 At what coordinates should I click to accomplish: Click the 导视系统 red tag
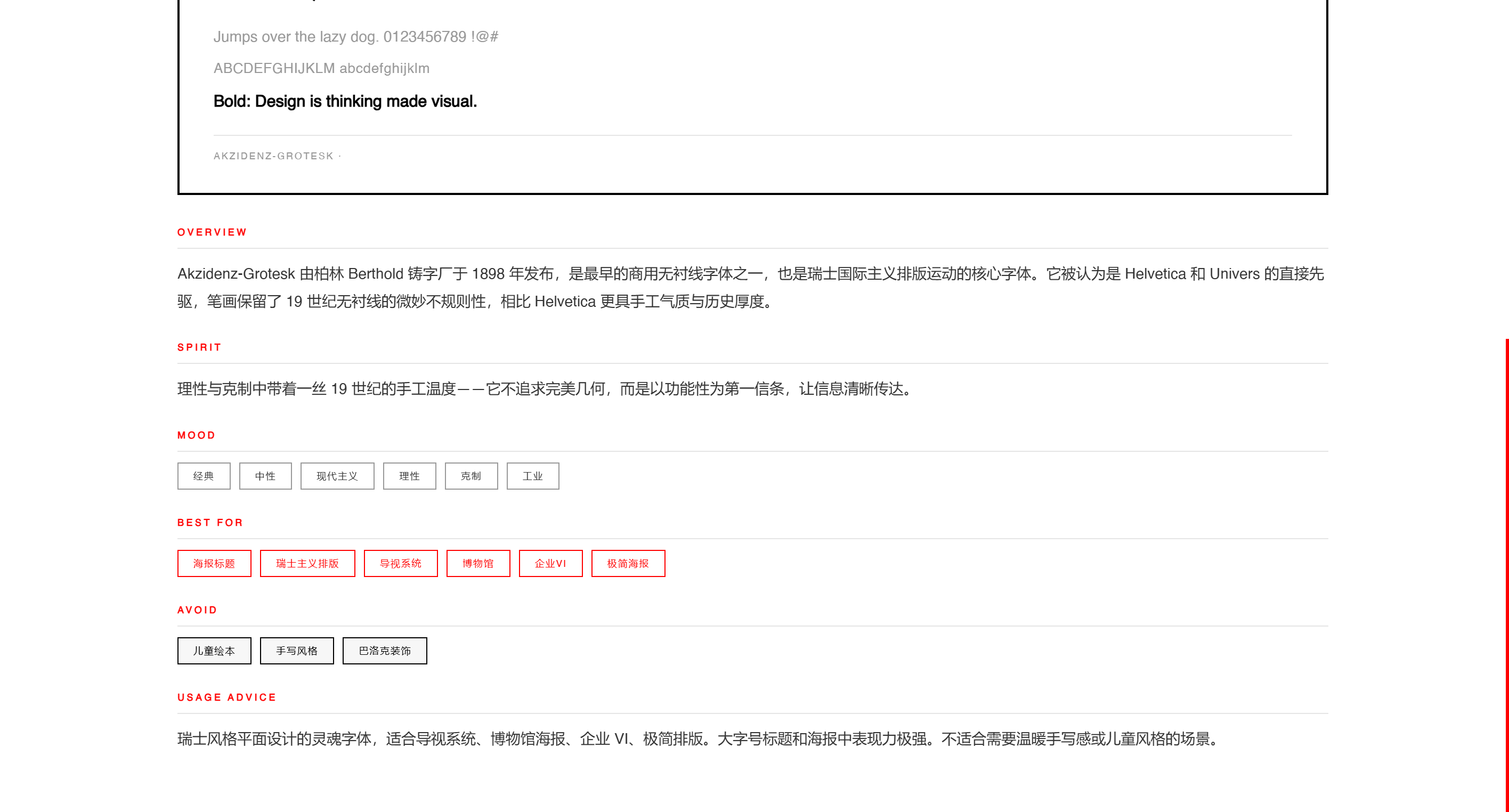[x=400, y=563]
